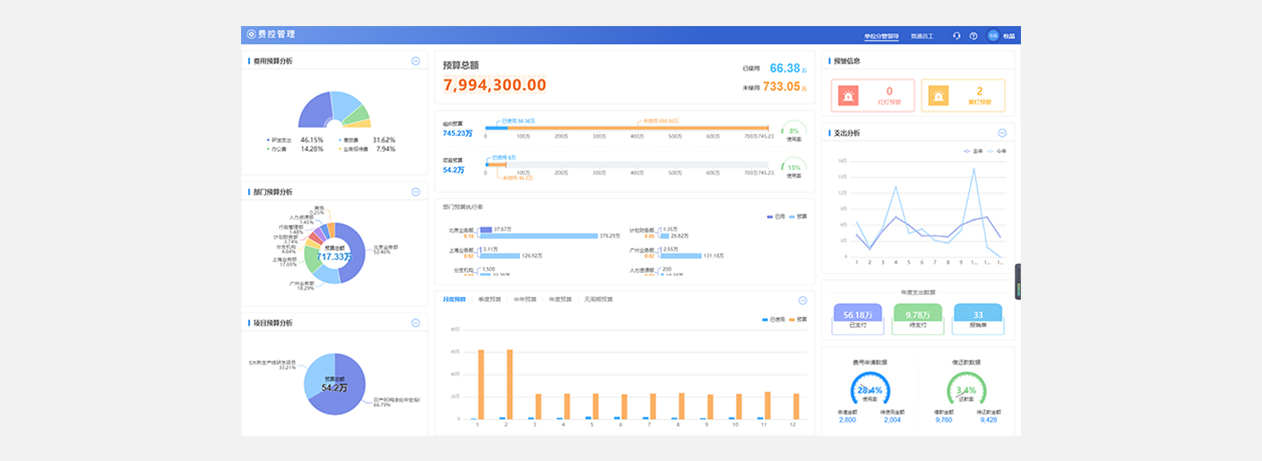Image resolution: width=1262 pixels, height=461 pixels.
Task: Toggle 已使用 legend in monthly bar chart
Action: click(x=771, y=320)
